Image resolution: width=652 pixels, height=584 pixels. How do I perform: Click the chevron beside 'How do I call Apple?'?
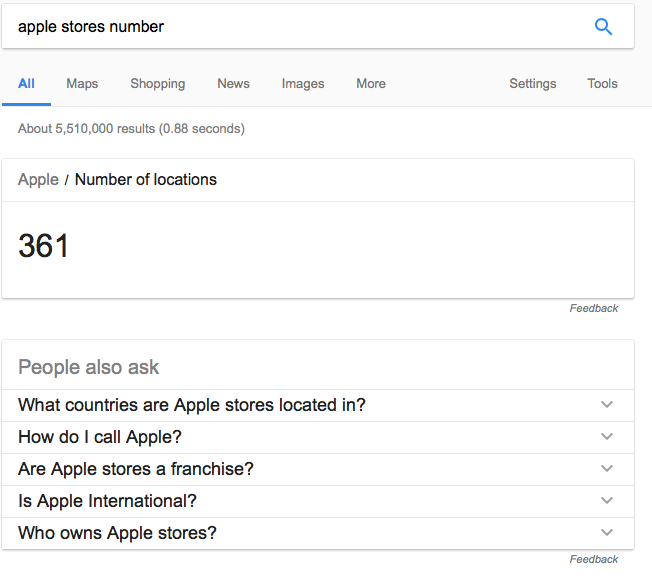(x=607, y=436)
